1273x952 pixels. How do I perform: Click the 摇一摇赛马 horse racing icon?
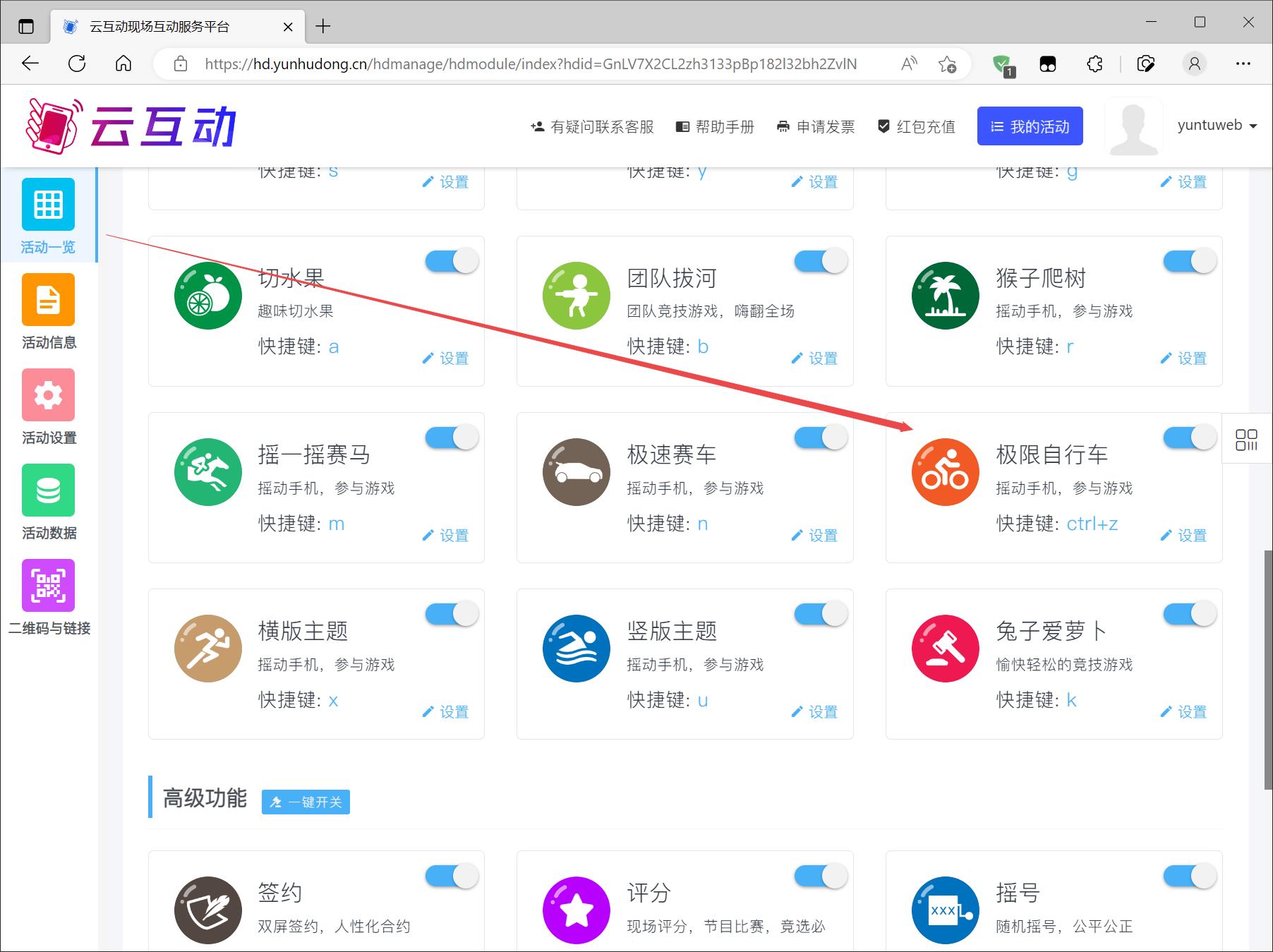[208, 472]
